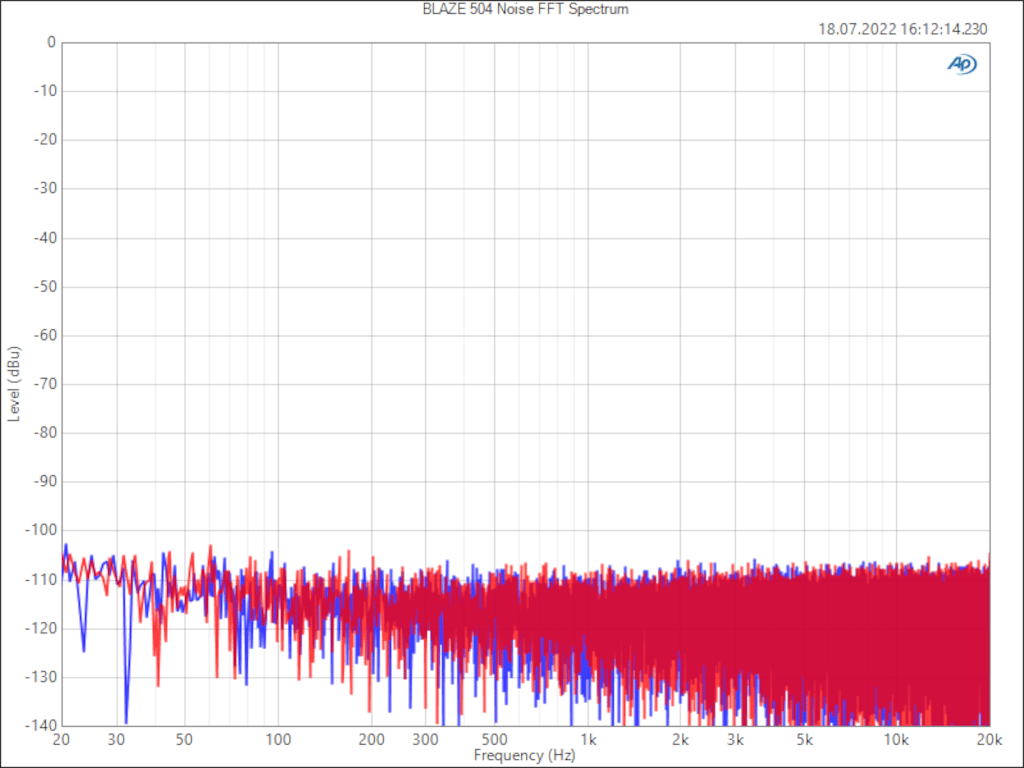
Task: Click the 0 tick label on the level axis
Action: pos(52,42)
